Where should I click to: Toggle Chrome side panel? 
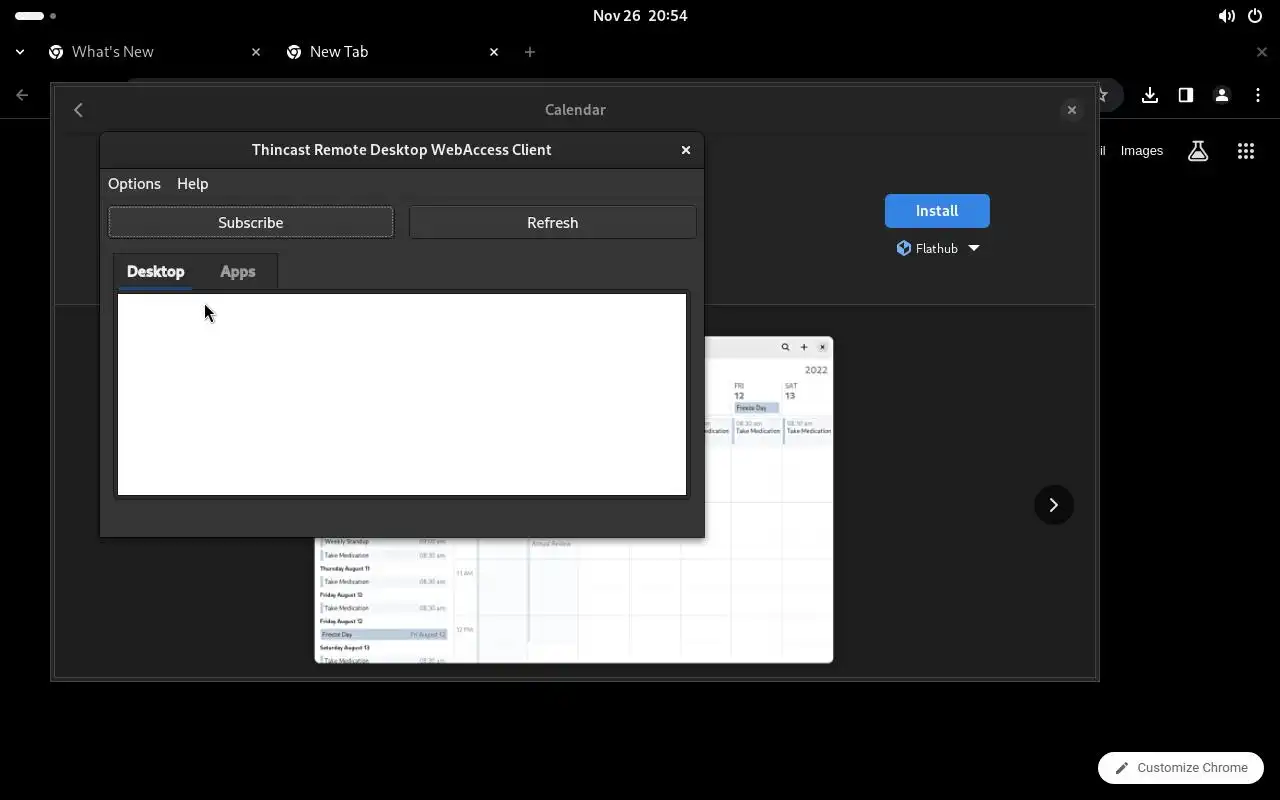[x=1186, y=95]
